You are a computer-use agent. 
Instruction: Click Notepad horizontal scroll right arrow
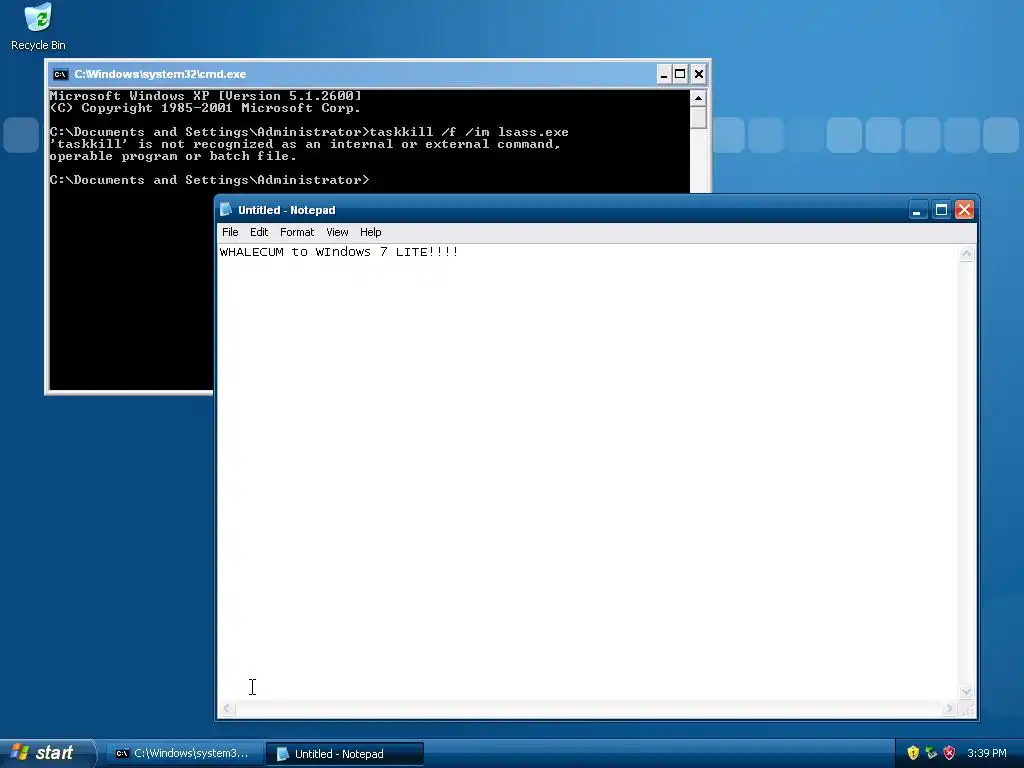click(x=950, y=708)
